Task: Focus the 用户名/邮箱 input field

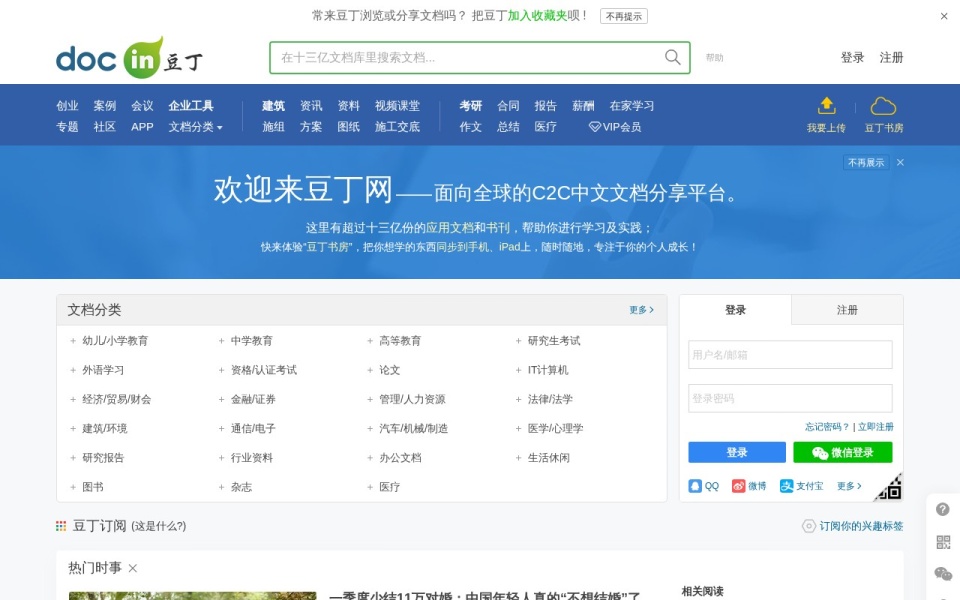Action: pos(790,354)
